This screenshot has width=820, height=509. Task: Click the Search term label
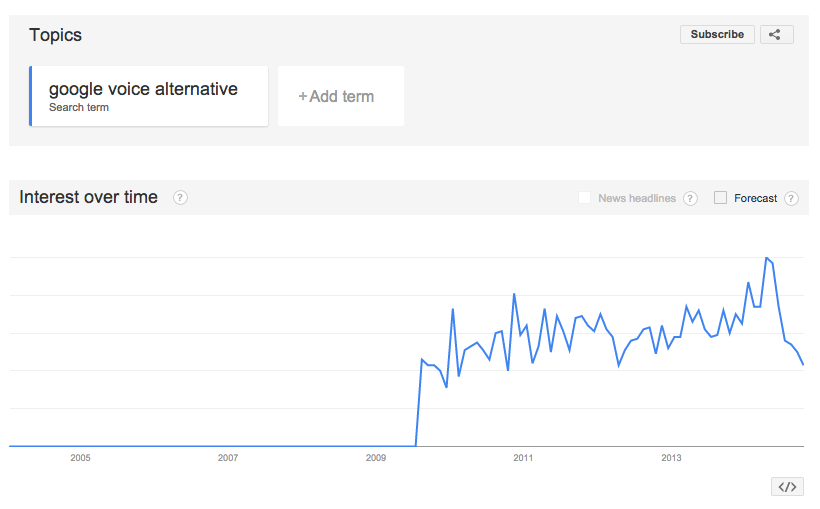[x=79, y=107]
